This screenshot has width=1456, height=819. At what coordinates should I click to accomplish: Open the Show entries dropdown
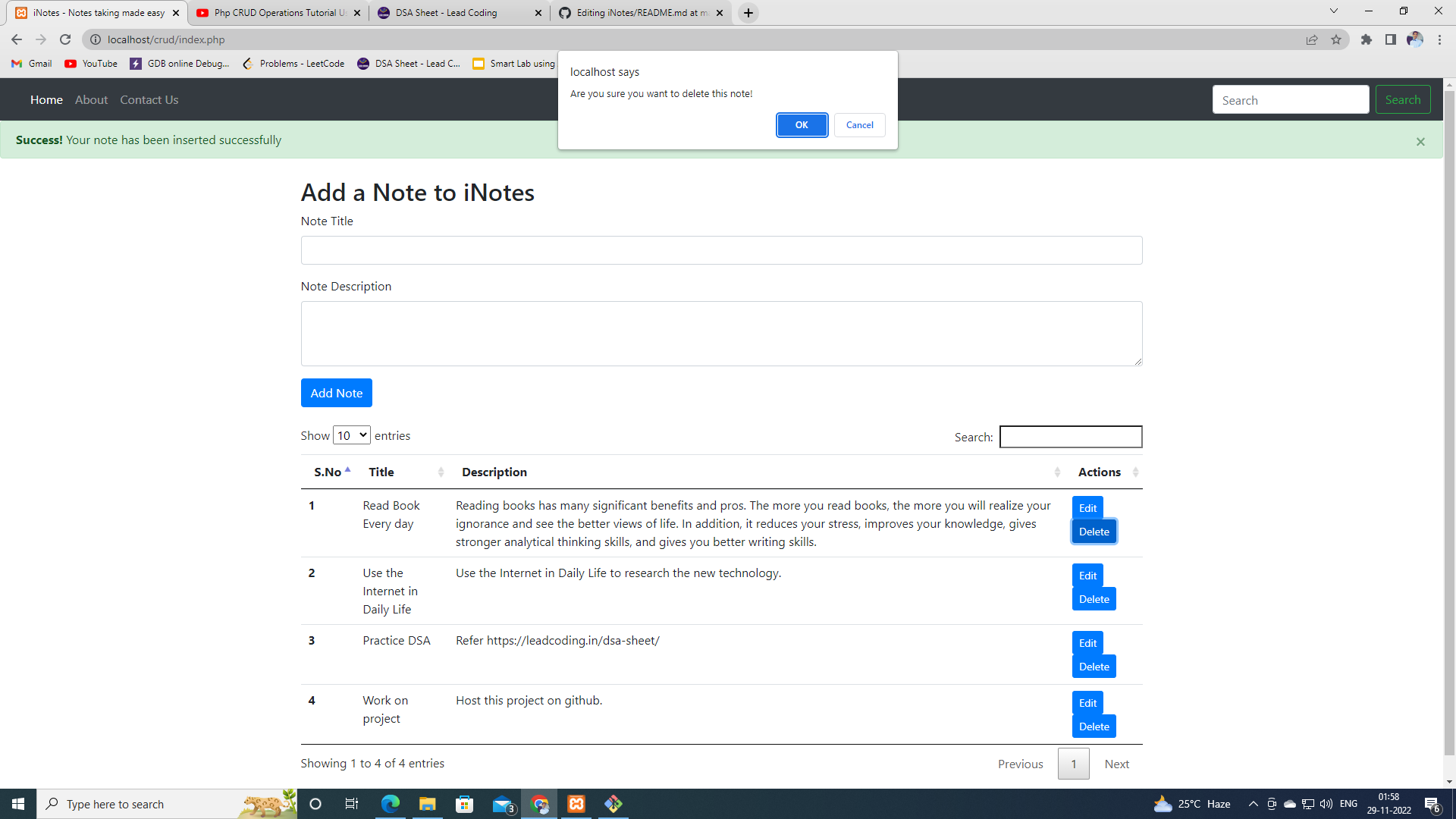pos(352,435)
